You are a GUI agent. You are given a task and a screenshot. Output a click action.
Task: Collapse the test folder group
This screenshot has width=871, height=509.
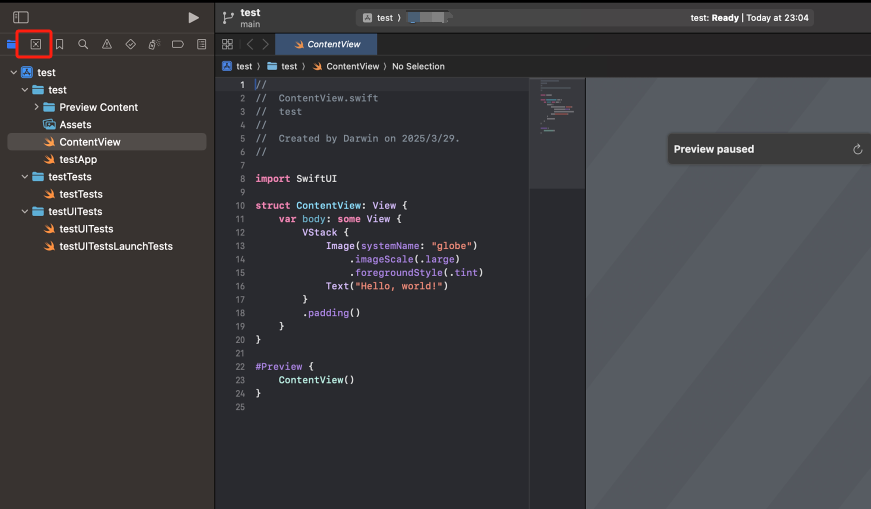tap(24, 89)
